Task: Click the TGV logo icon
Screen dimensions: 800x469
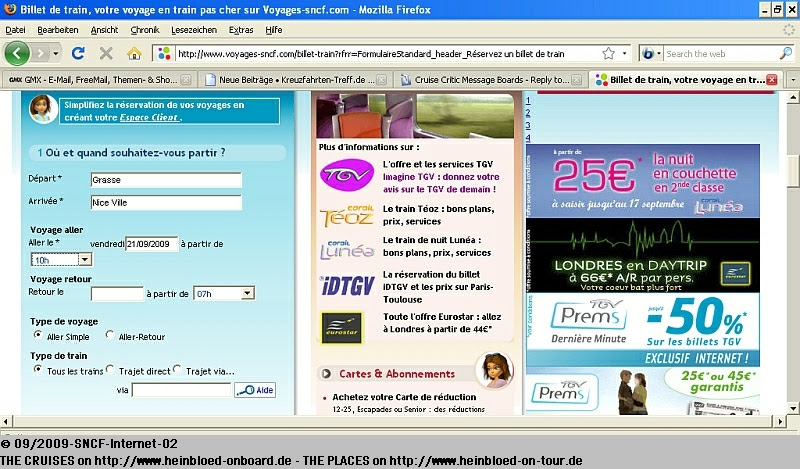Action: pyautogui.click(x=347, y=175)
